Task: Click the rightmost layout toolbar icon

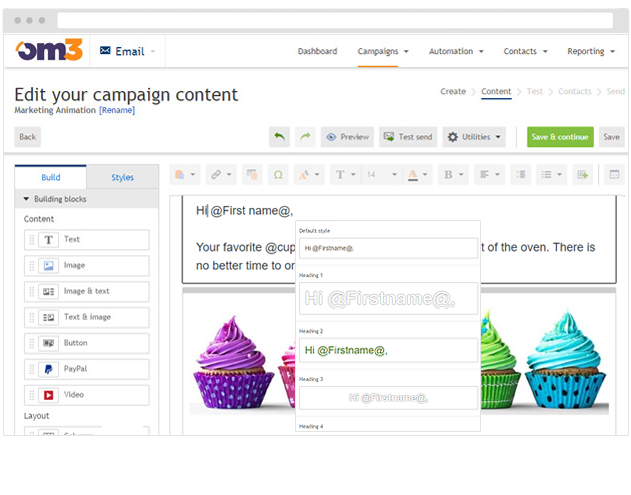Action: (614, 174)
